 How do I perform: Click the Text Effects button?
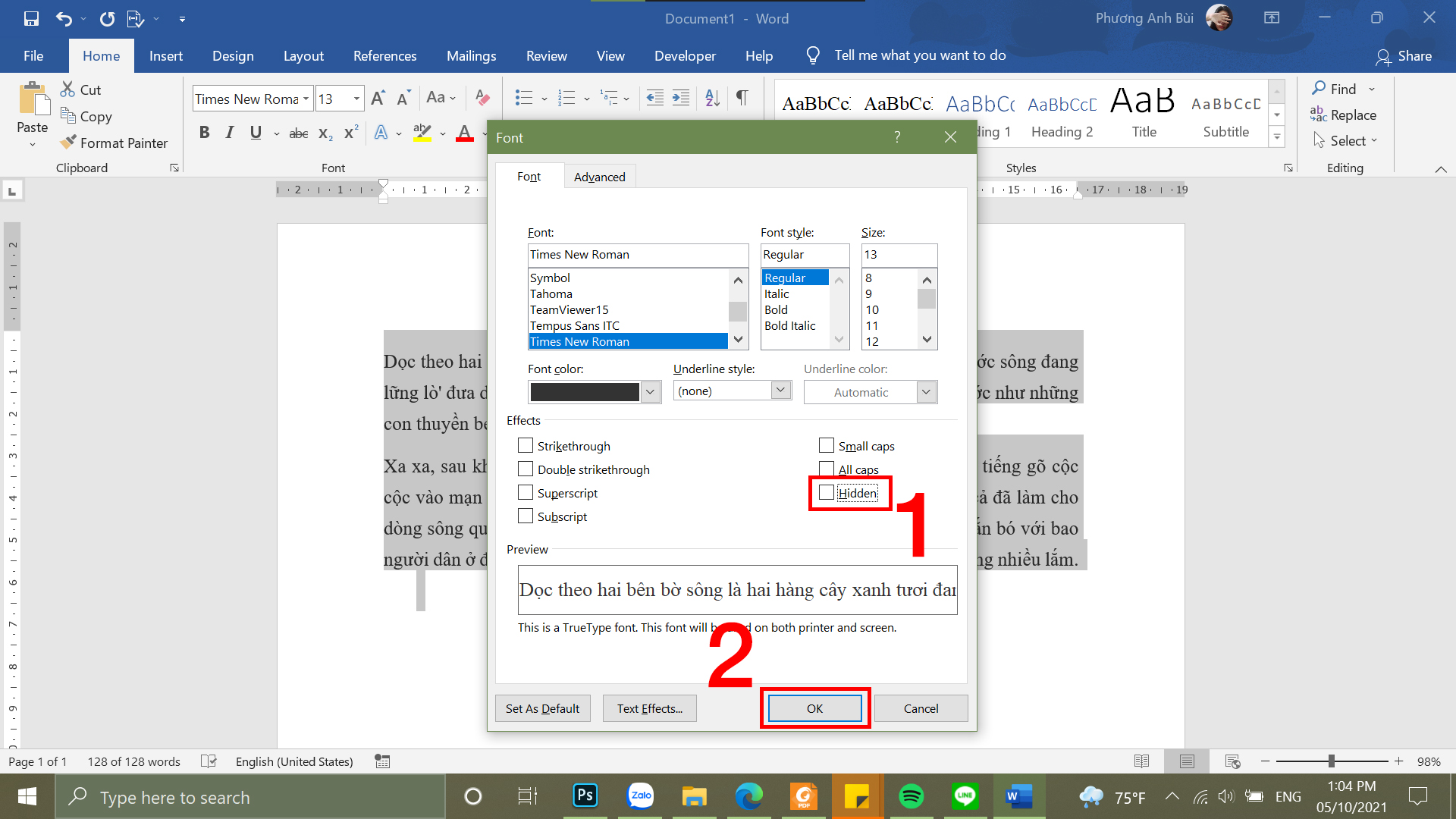click(649, 707)
